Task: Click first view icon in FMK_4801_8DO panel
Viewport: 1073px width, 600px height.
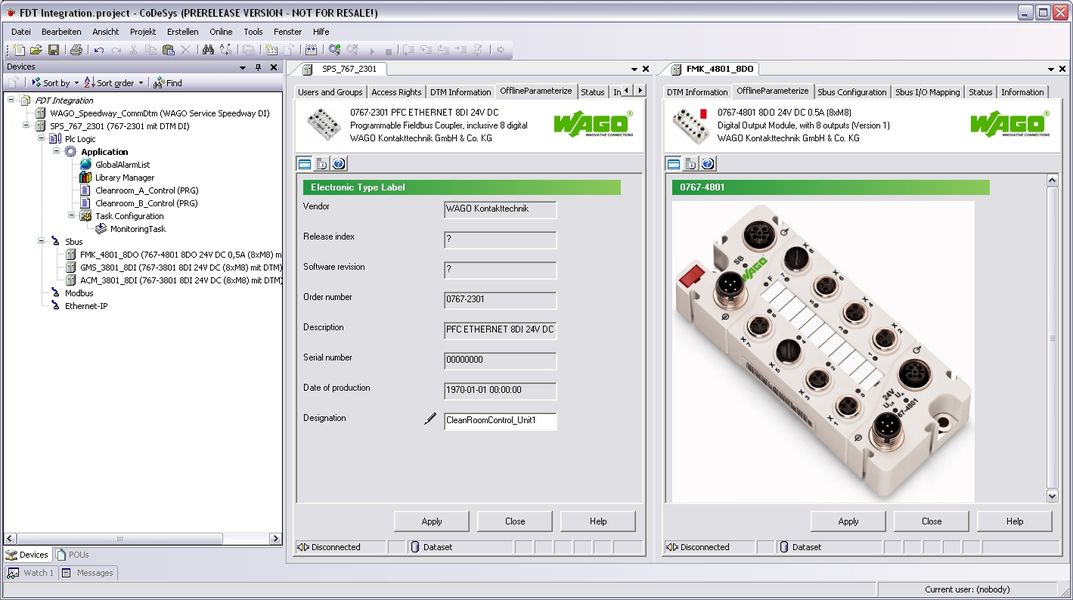Action: (673, 164)
